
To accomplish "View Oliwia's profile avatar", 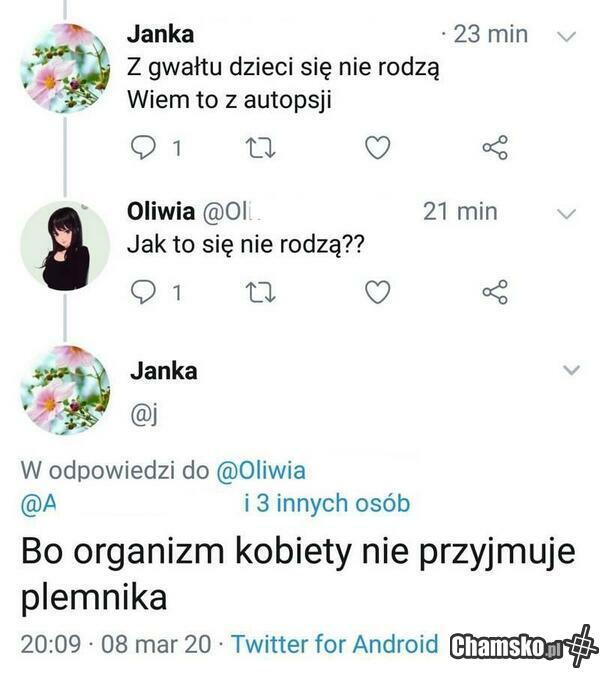I will click(65, 245).
